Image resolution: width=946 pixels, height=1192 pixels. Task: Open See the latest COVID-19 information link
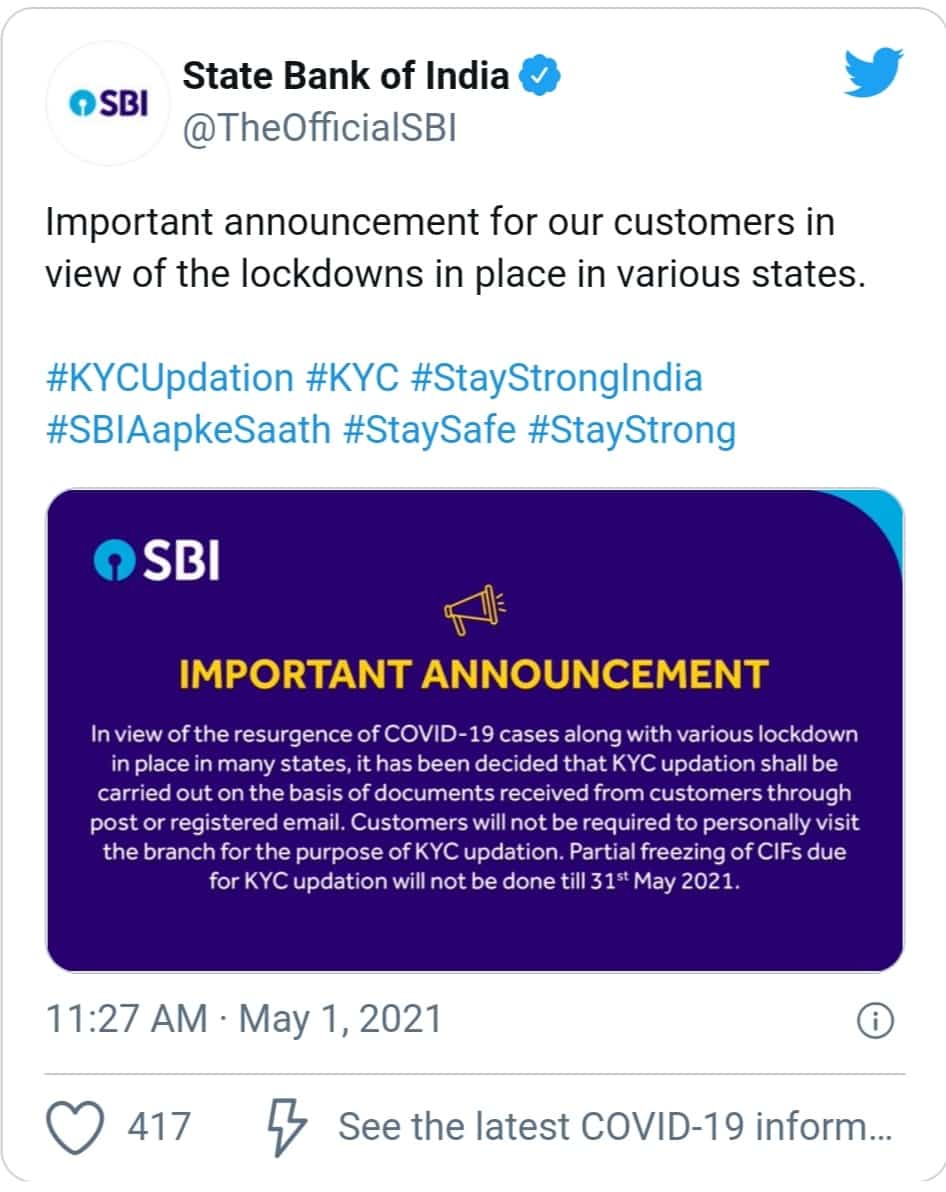(x=615, y=1127)
